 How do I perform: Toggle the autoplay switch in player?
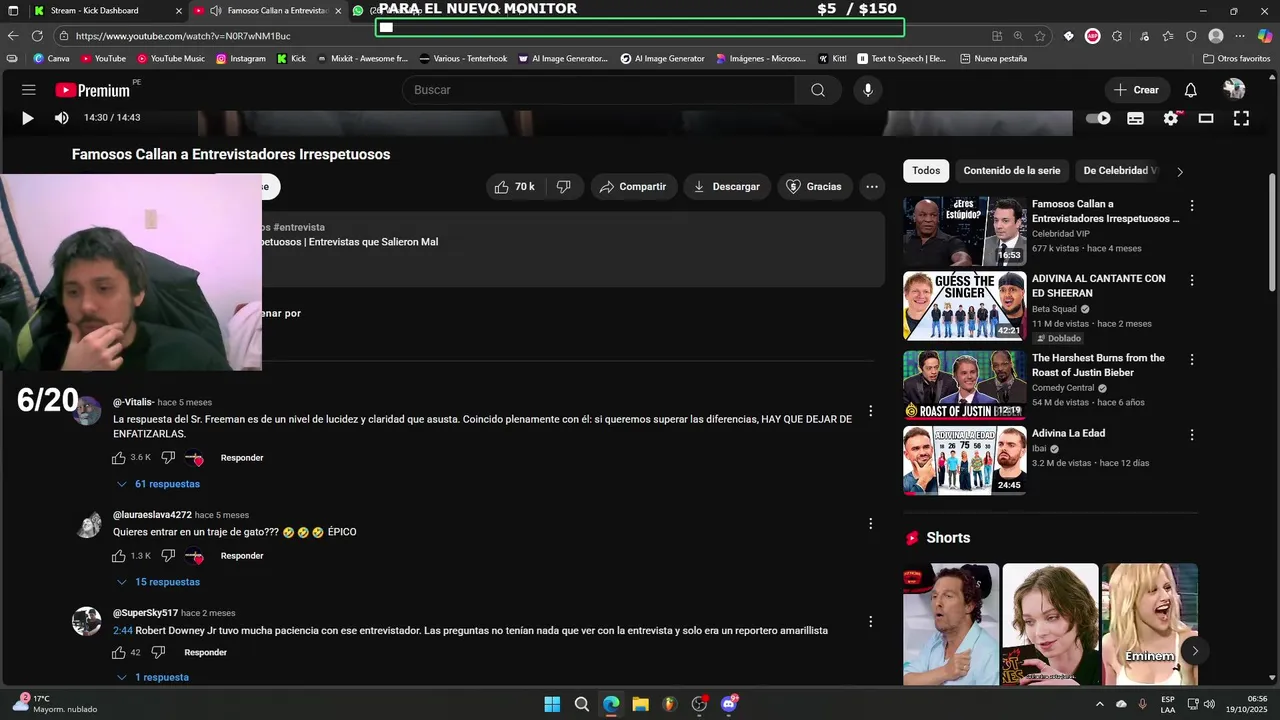coord(1098,118)
